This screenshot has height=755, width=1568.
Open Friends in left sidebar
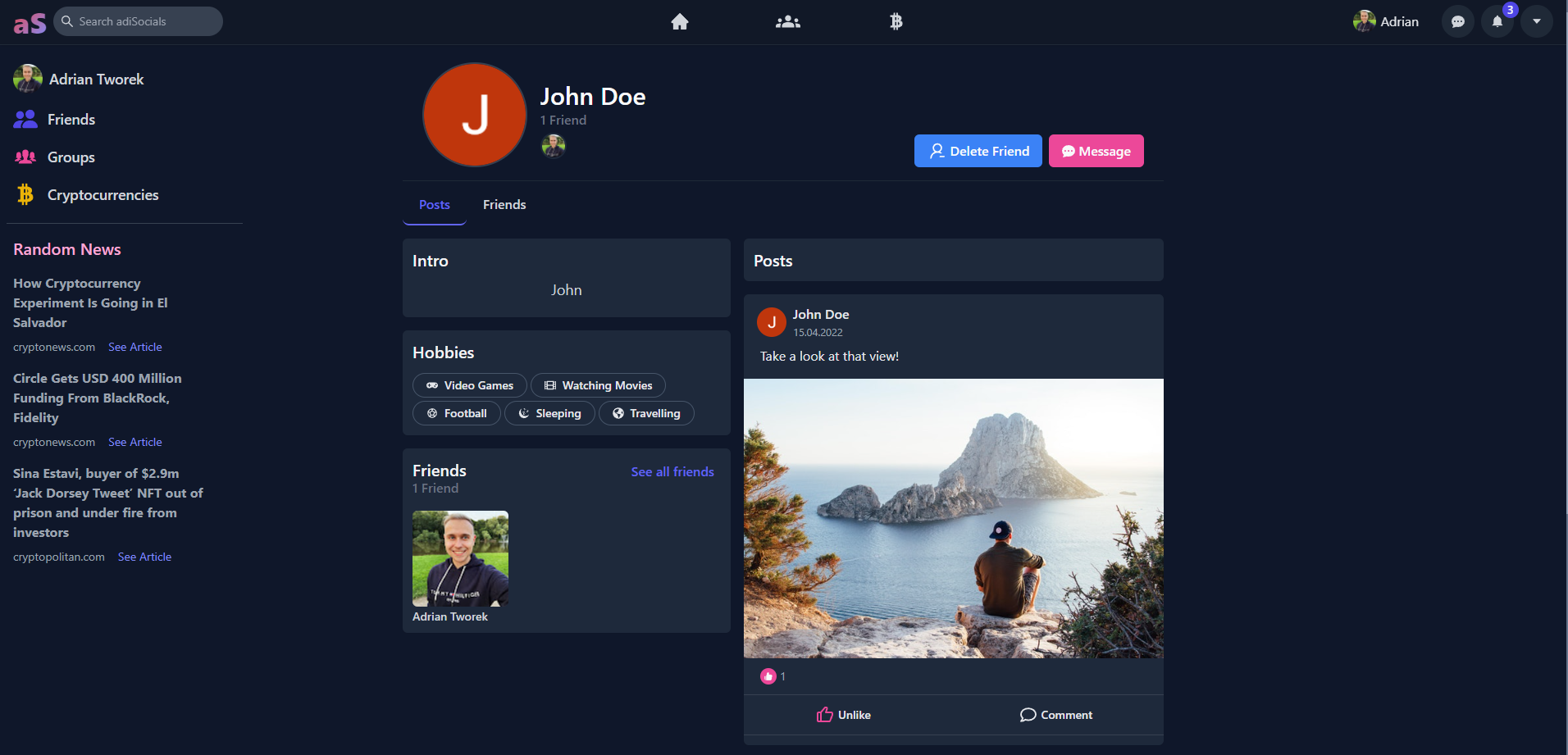[55, 120]
